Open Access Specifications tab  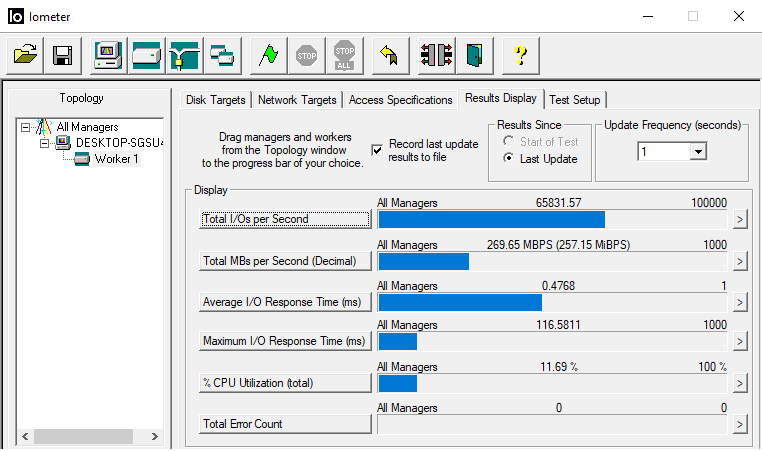pos(400,100)
